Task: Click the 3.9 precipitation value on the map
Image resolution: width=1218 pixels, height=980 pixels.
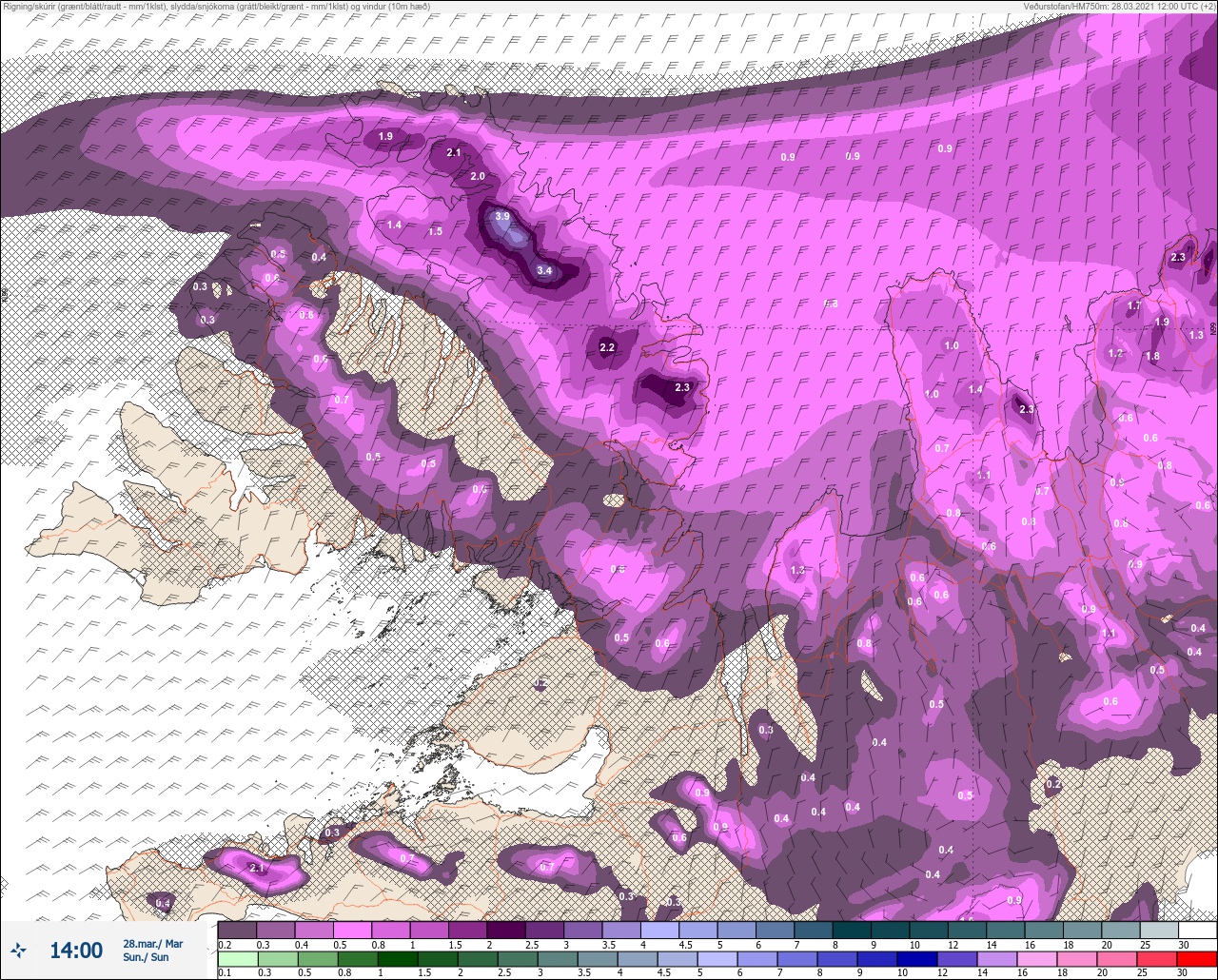Action: click(x=502, y=217)
